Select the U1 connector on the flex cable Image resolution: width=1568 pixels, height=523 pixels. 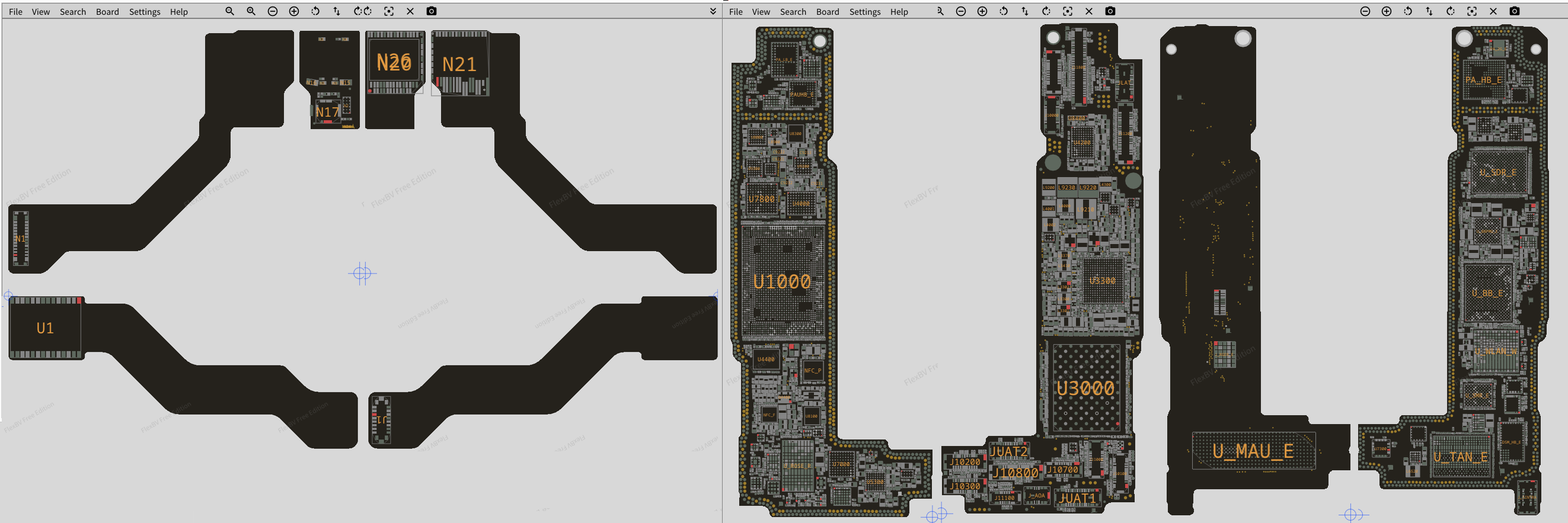[x=45, y=328]
